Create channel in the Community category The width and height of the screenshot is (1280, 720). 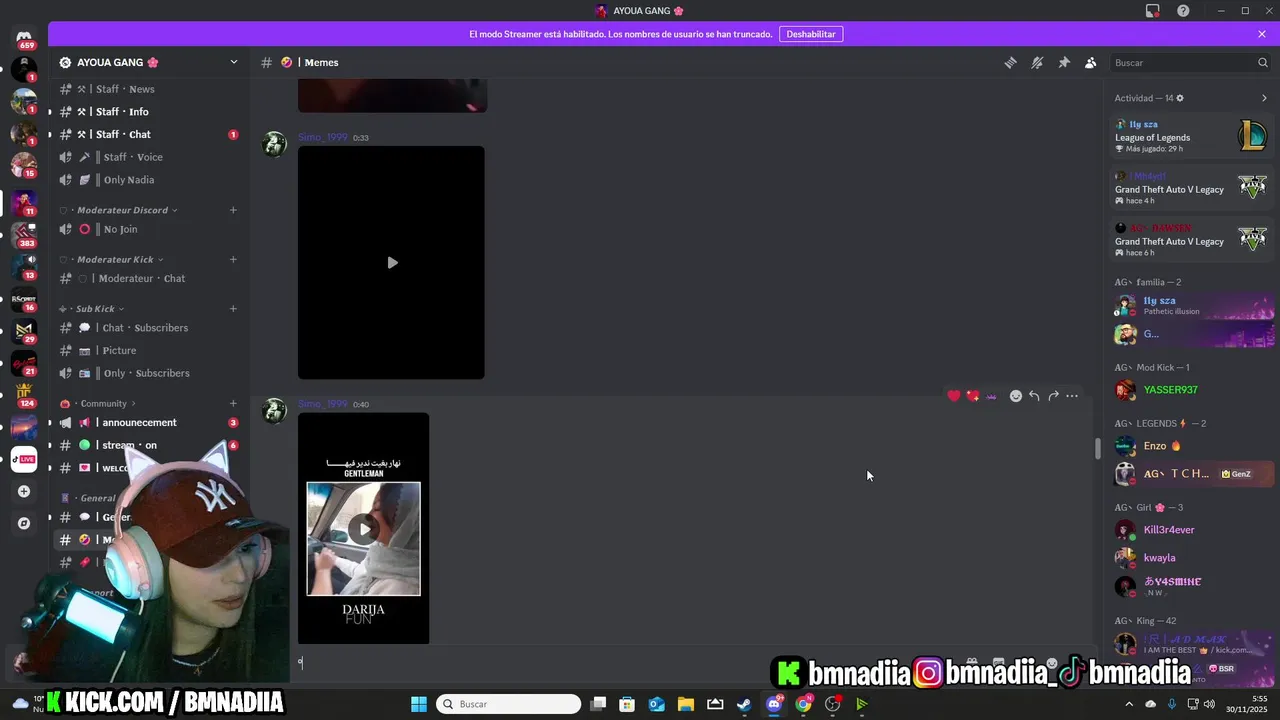233,403
